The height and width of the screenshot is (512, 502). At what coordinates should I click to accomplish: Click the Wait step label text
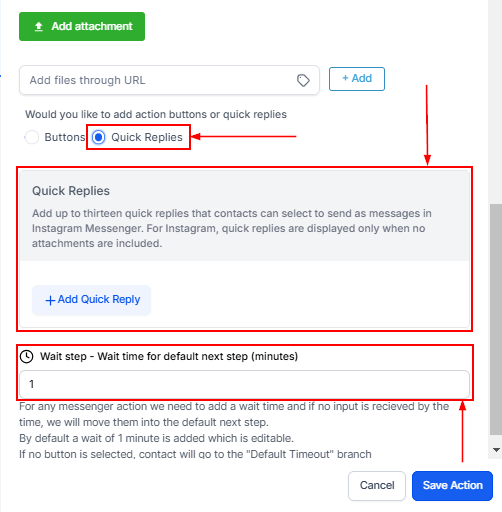point(169,356)
